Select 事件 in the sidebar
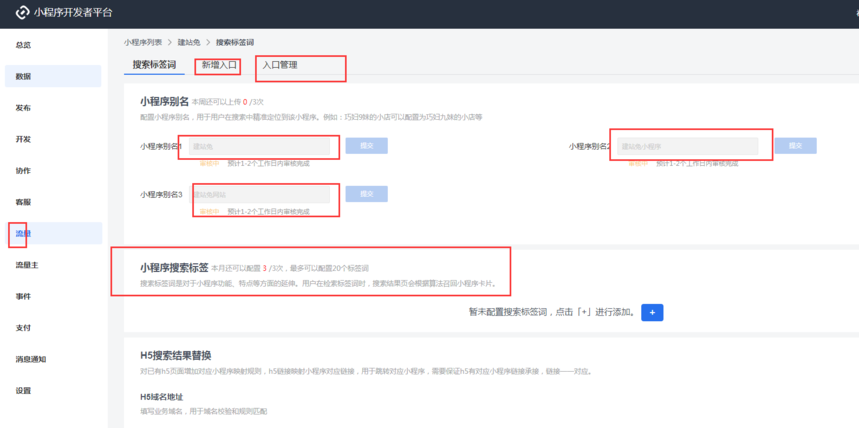Viewport: 859px width, 428px height. click(x=23, y=296)
